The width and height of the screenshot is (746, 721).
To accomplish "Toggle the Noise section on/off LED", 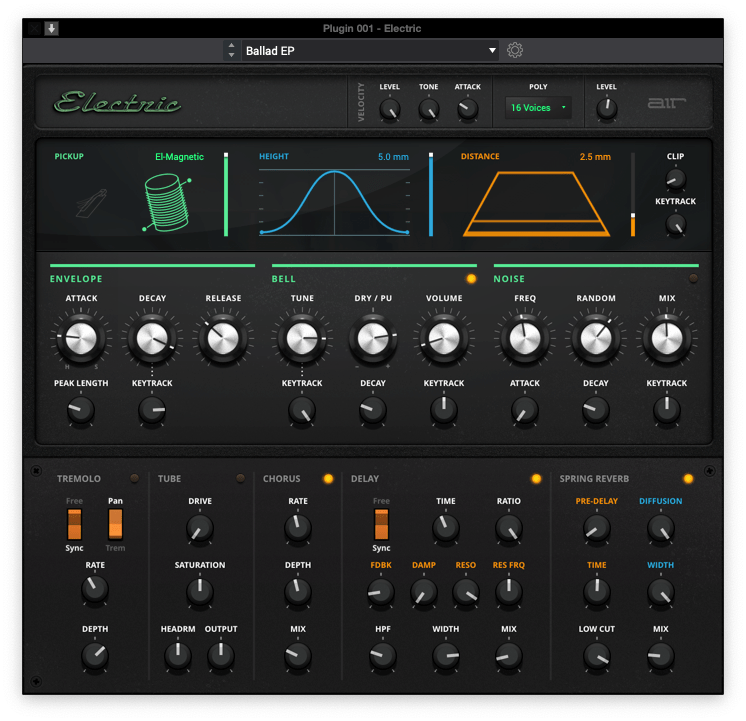I will pos(693,278).
